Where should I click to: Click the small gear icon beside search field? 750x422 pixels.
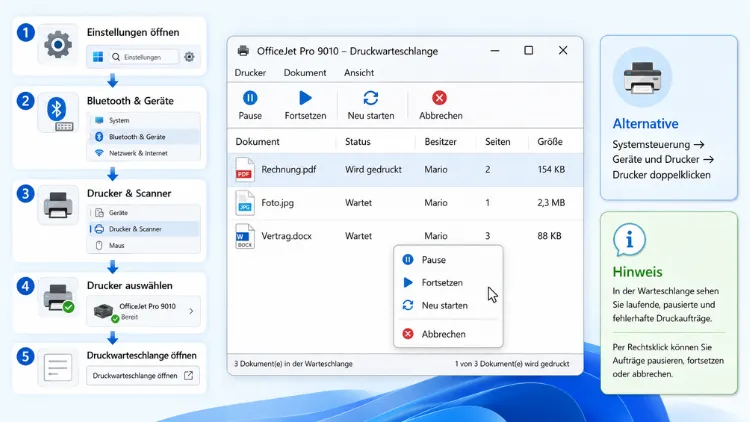point(189,57)
